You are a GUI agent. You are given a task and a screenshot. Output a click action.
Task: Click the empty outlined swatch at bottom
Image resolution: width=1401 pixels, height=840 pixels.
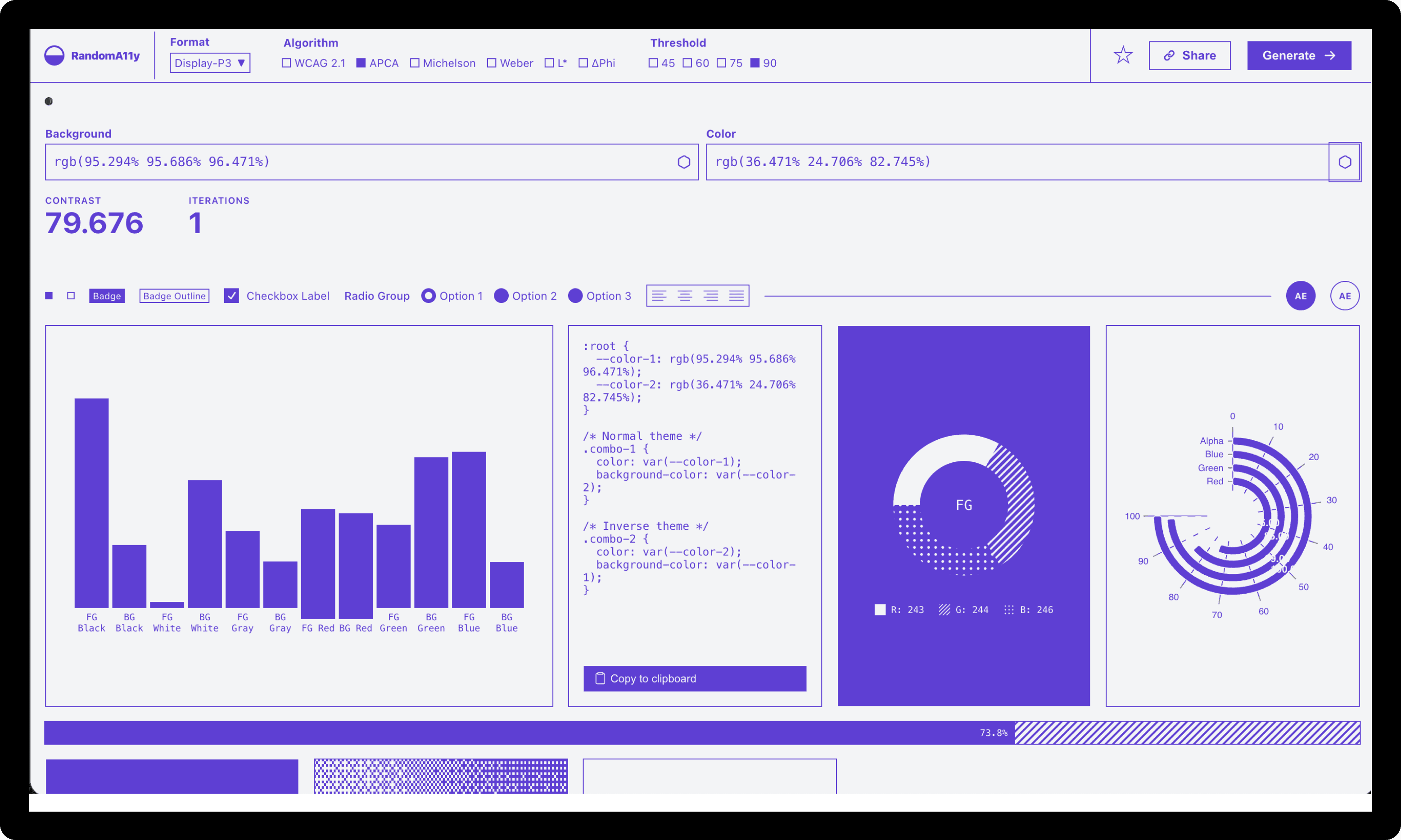pyautogui.click(x=710, y=776)
